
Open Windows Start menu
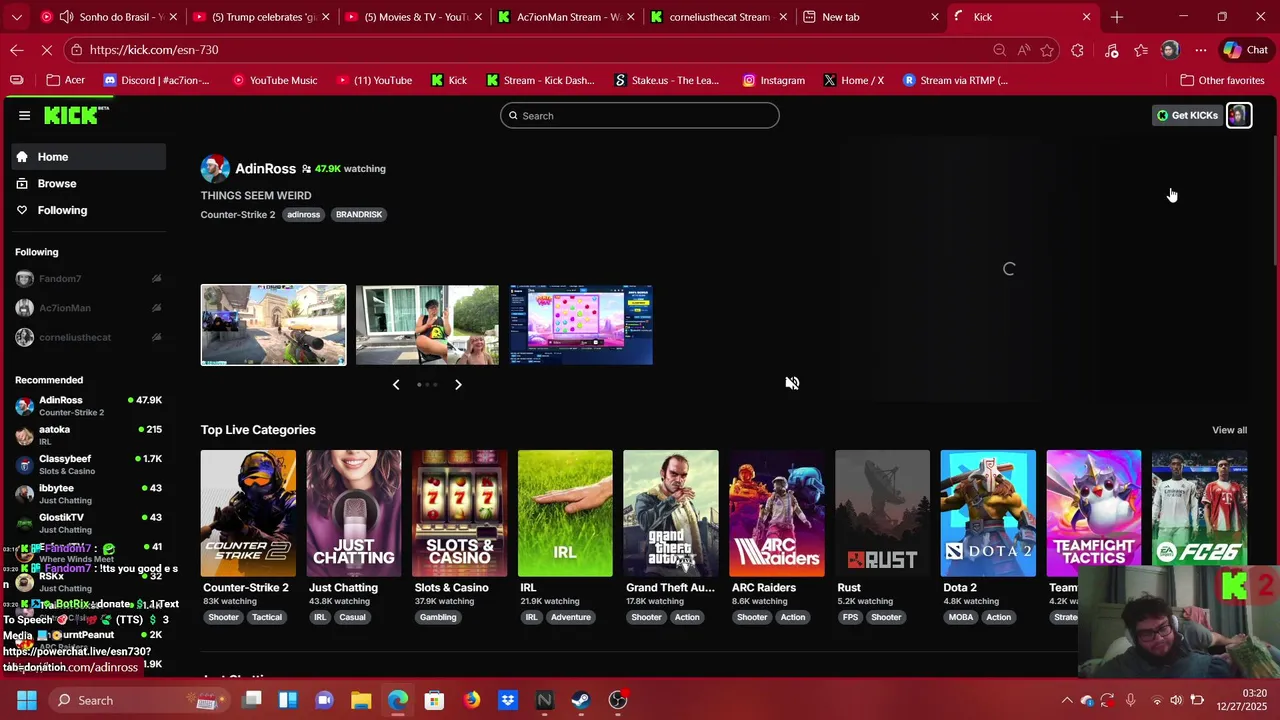[x=27, y=700]
